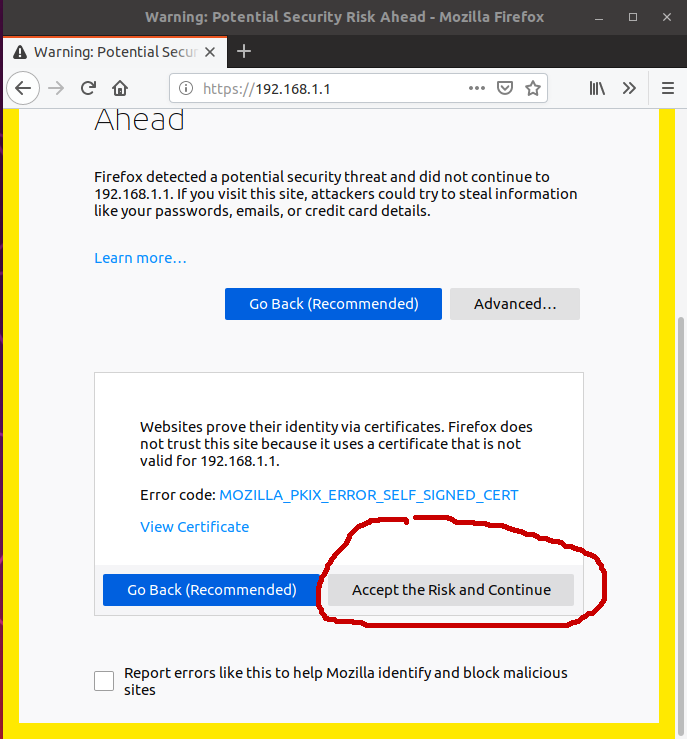Screen dimensions: 687x739
Task: Open the Firefox hamburger menu
Action: pyautogui.click(x=668, y=88)
